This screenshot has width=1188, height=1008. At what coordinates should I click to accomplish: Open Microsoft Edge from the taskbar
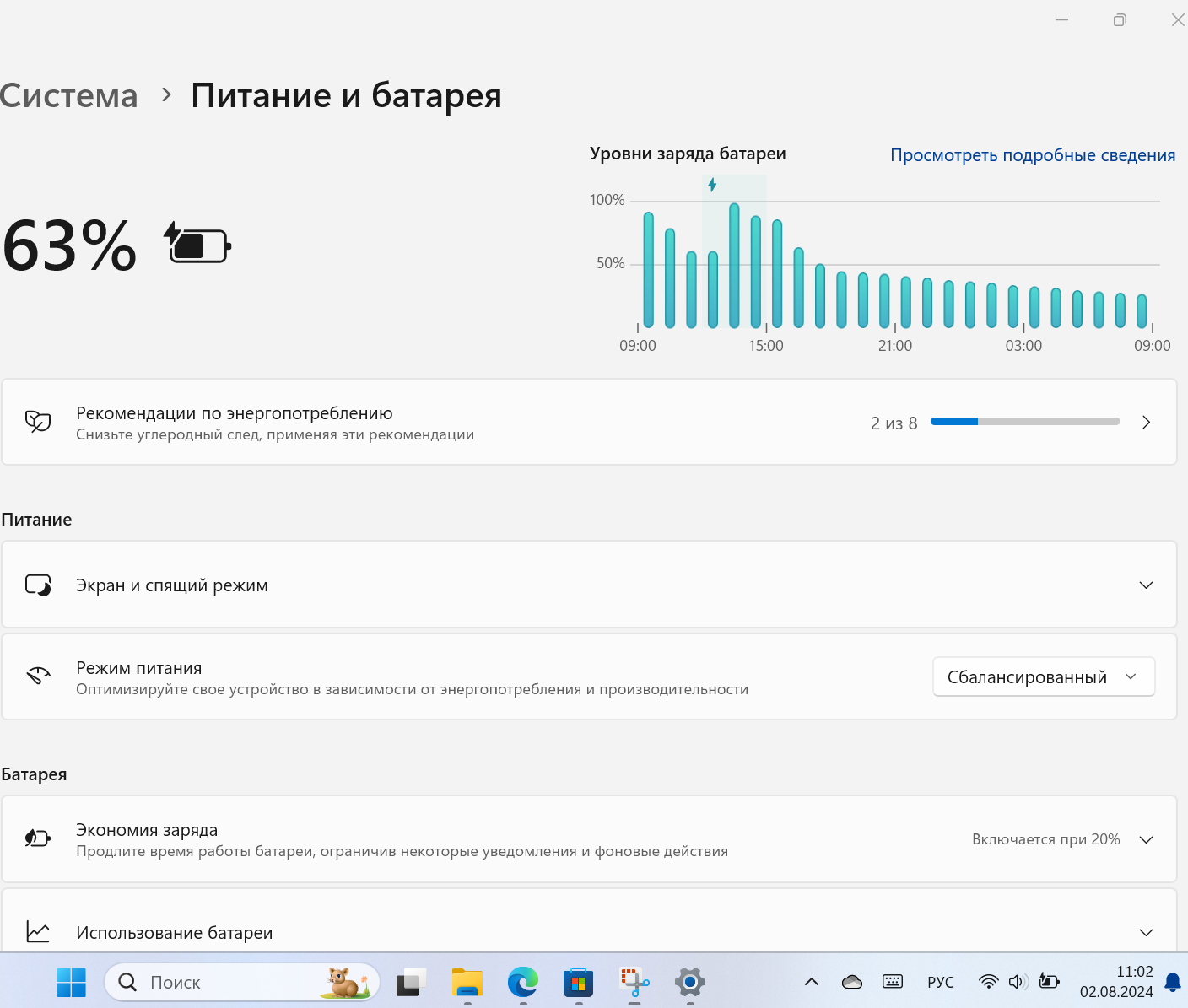point(522,982)
